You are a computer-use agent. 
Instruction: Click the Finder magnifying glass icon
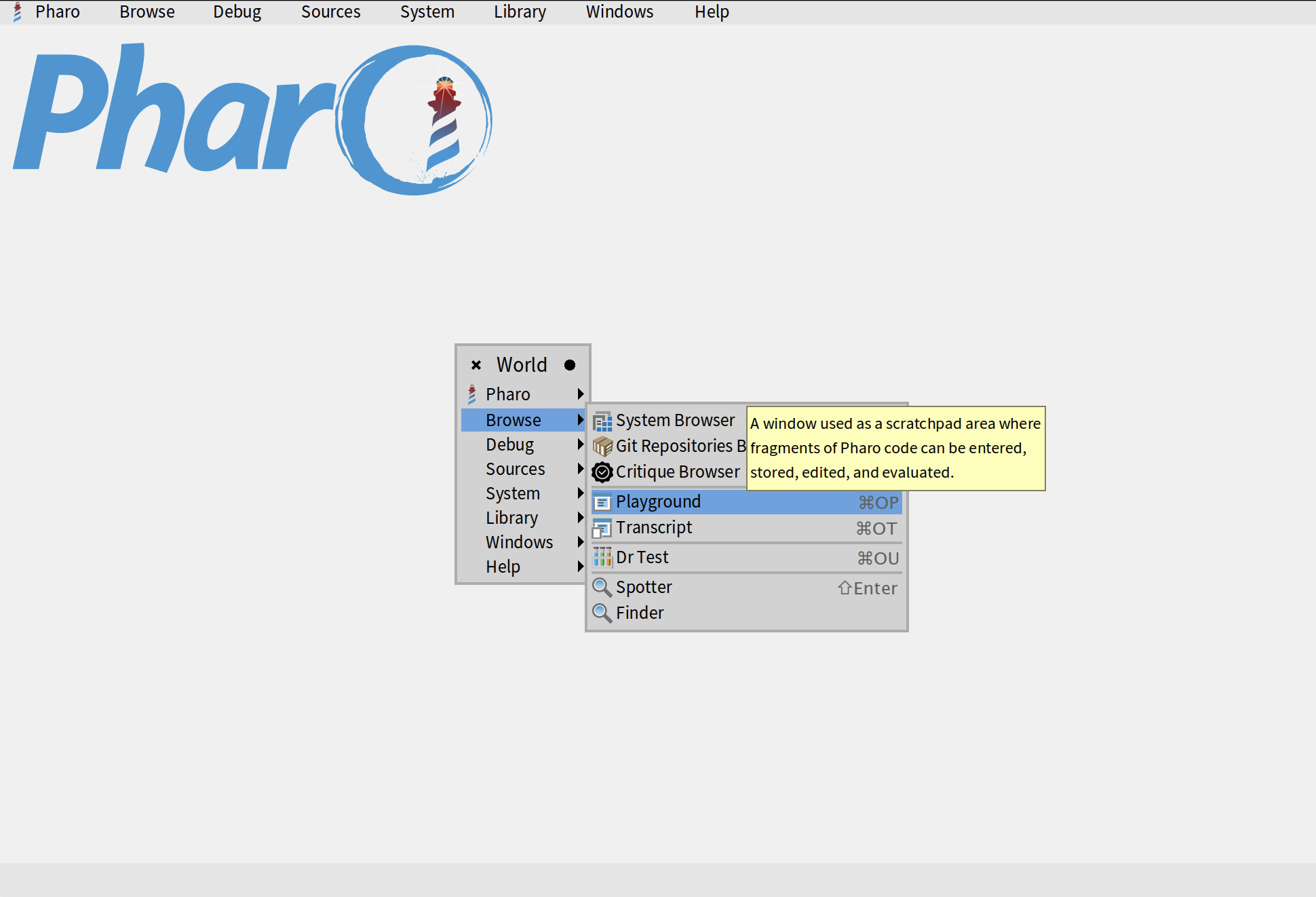pos(602,613)
